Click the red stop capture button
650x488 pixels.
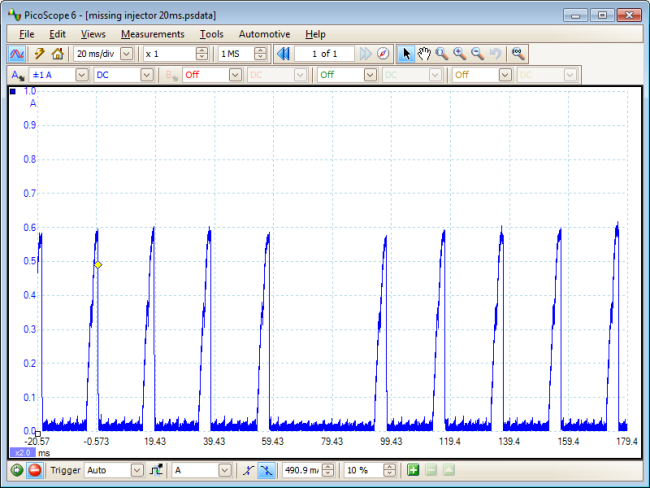coord(34,470)
